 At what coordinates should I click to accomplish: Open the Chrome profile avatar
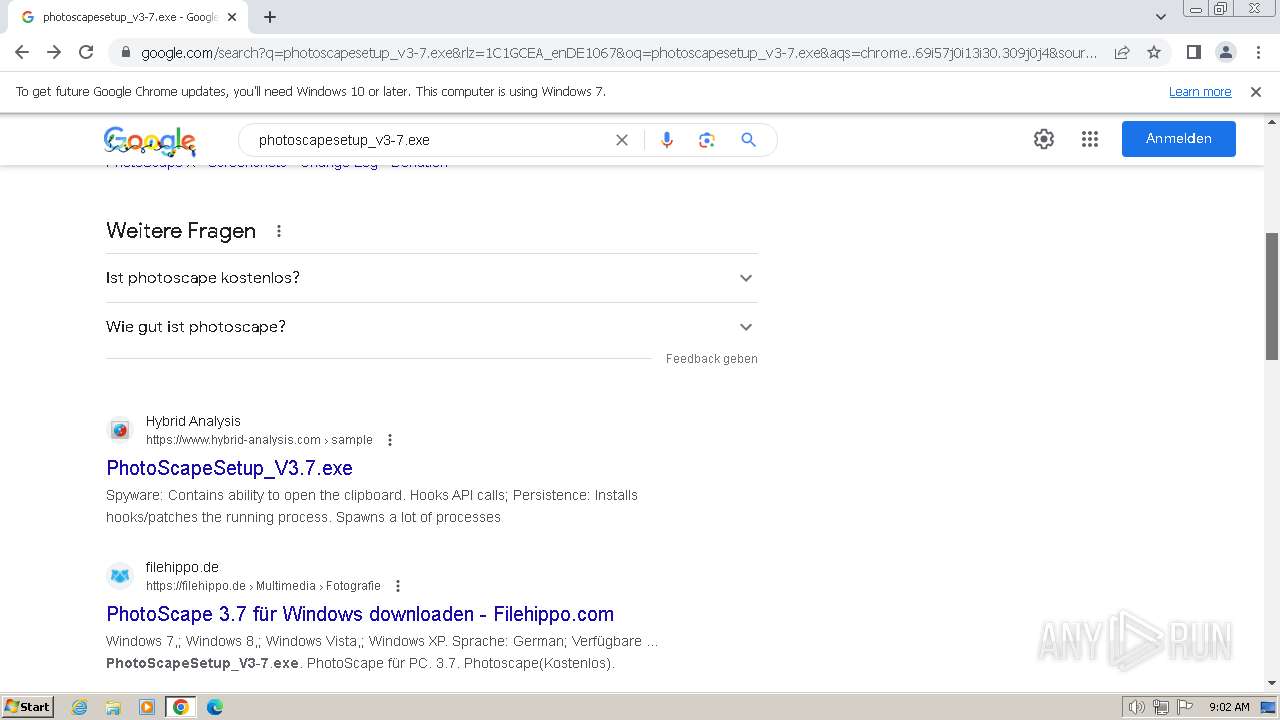pyautogui.click(x=1226, y=52)
